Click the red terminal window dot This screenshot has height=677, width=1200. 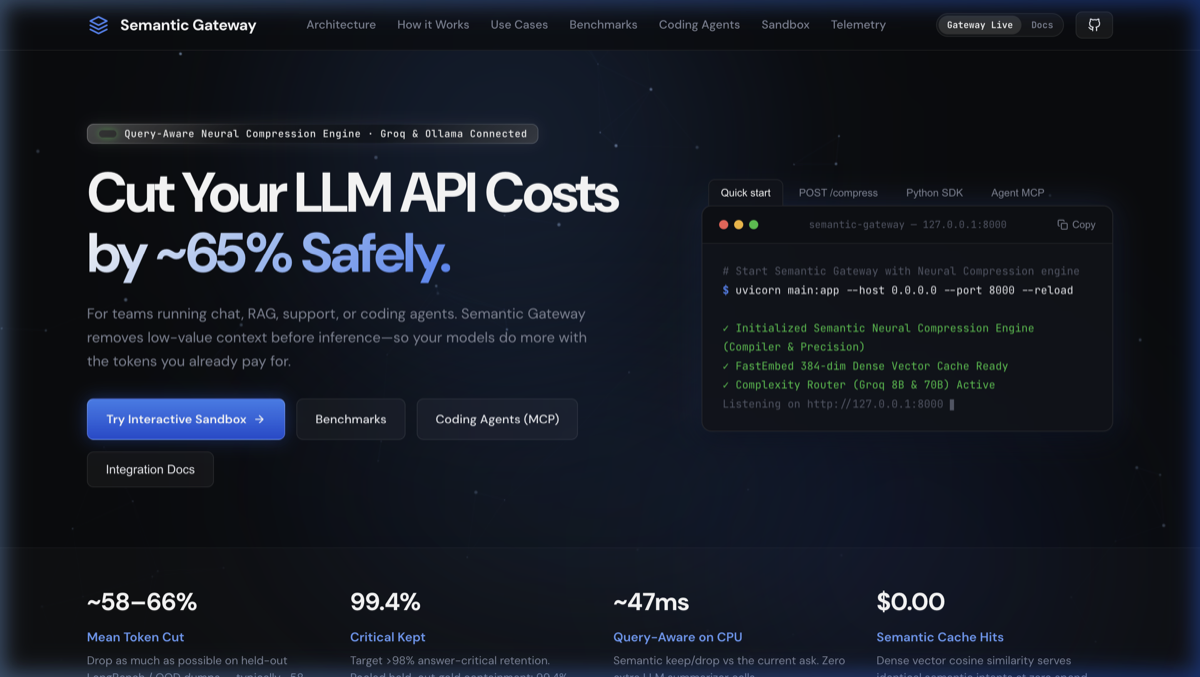coord(723,225)
